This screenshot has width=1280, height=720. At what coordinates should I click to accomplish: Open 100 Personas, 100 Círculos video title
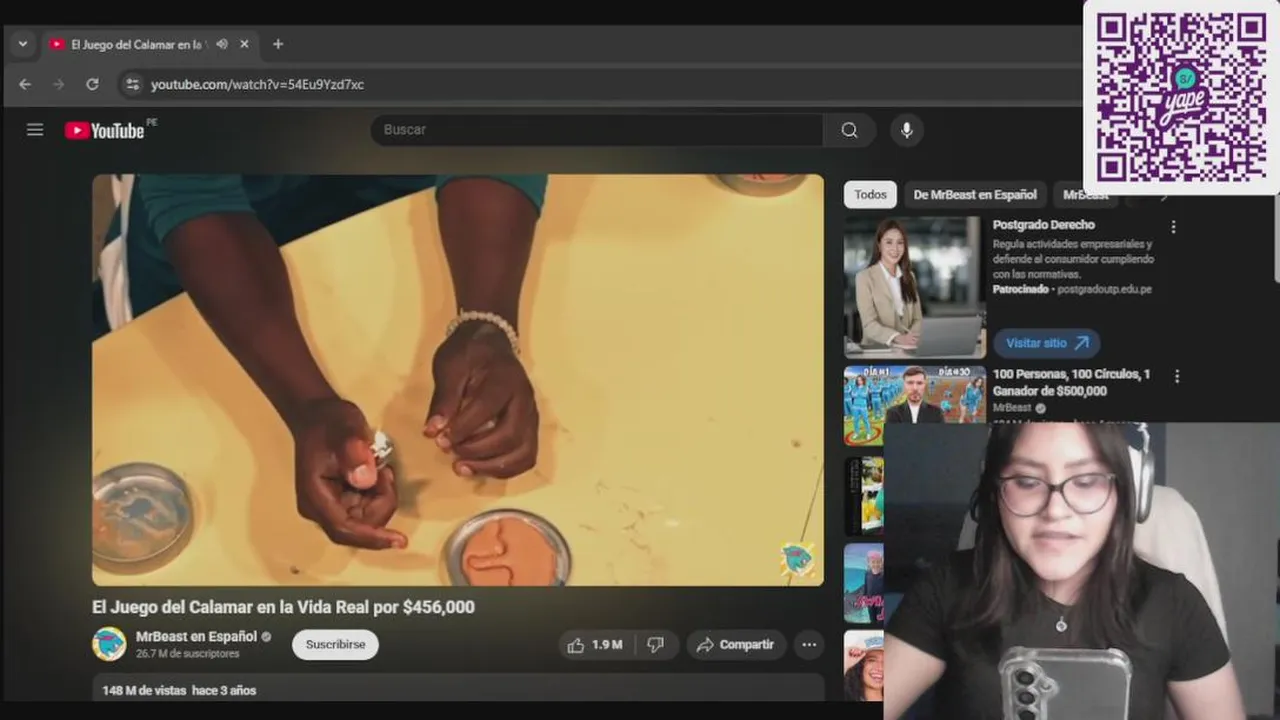tap(1071, 382)
